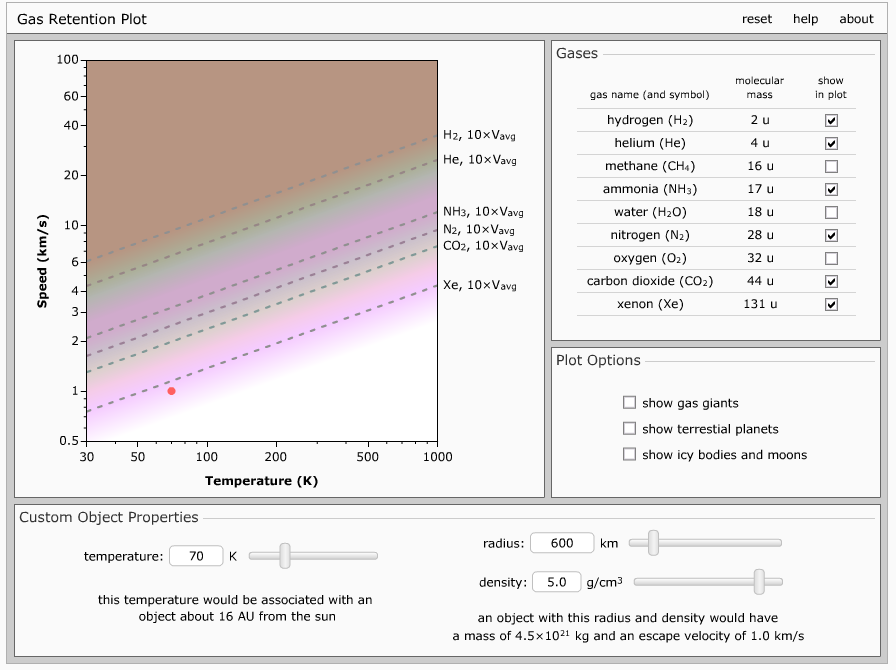This screenshot has height=670, width=896.
Task: Check the show gas giants option
Action: 630,403
